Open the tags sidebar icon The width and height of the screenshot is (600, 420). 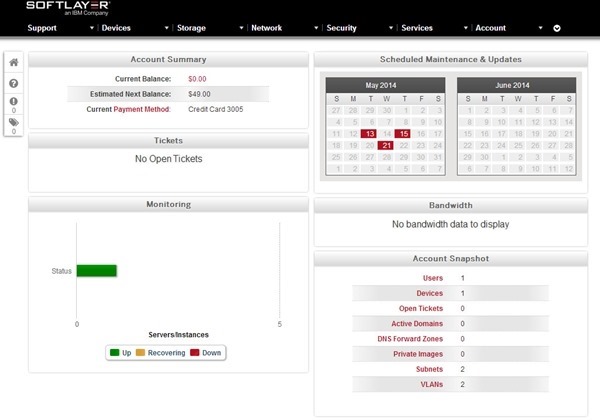[14, 122]
